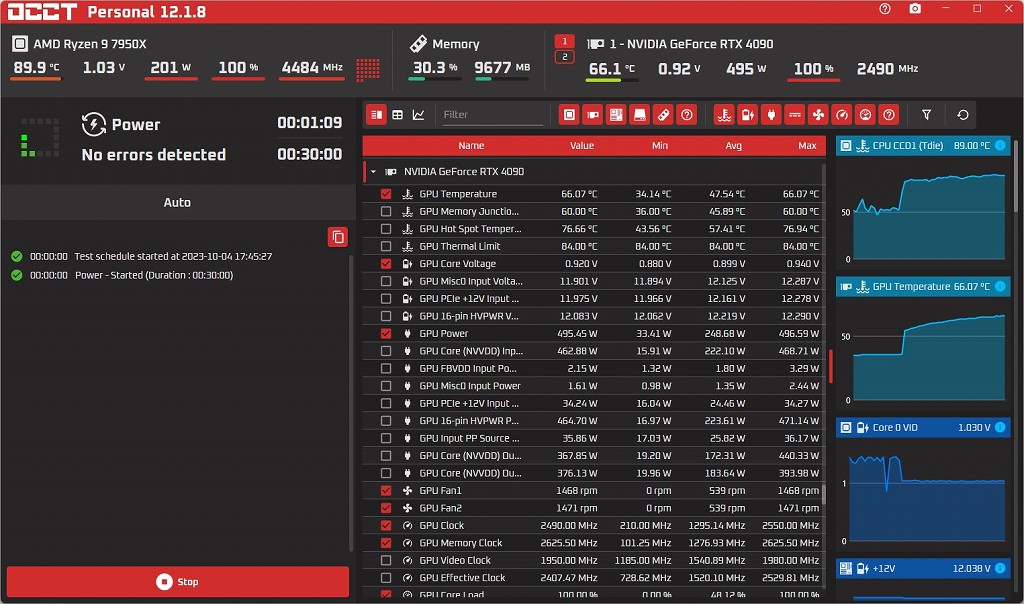Click the reset min/max refresh icon
This screenshot has width=1024, height=604.
[x=963, y=115]
